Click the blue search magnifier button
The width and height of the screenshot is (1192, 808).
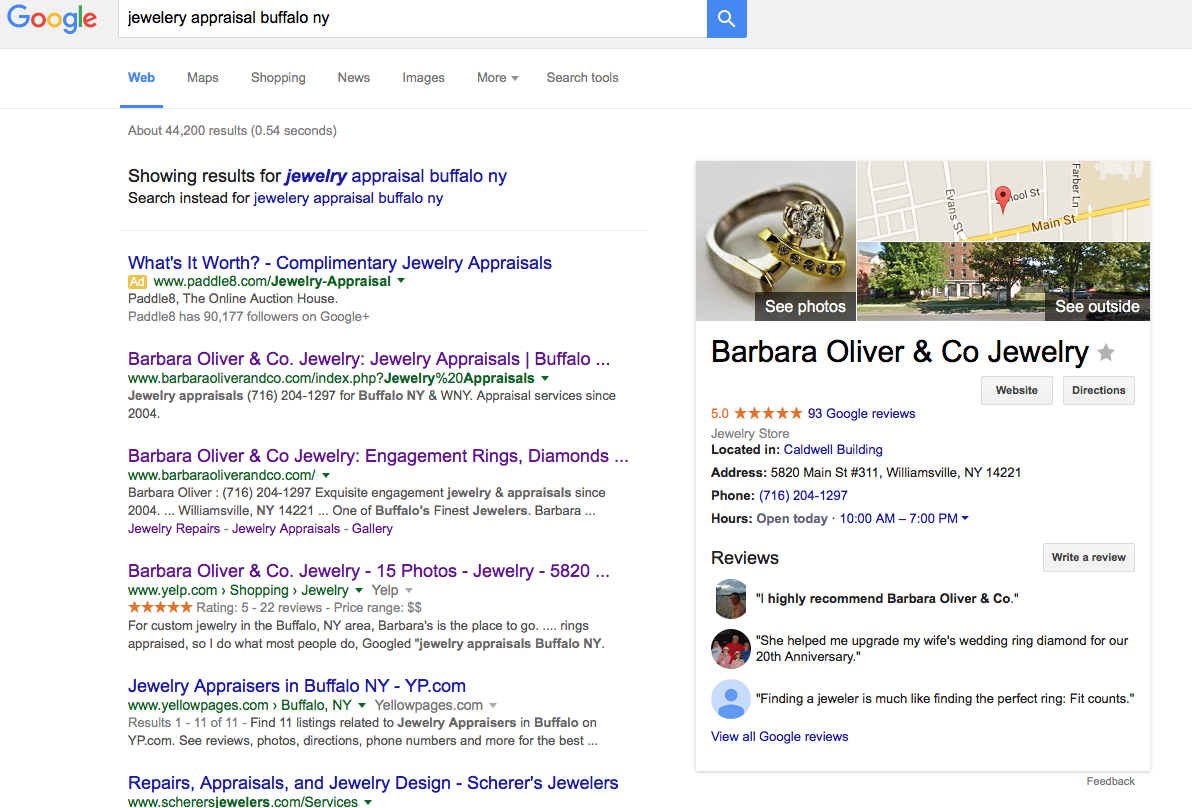click(727, 18)
